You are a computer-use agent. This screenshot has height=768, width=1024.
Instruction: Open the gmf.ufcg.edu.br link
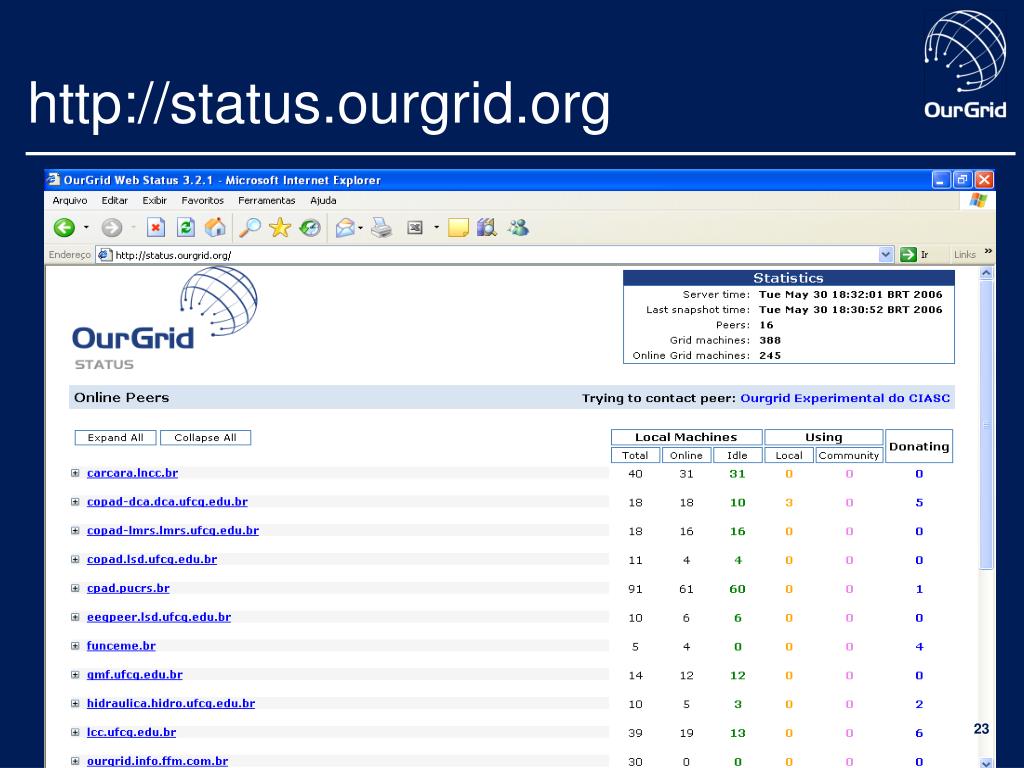tap(135, 675)
